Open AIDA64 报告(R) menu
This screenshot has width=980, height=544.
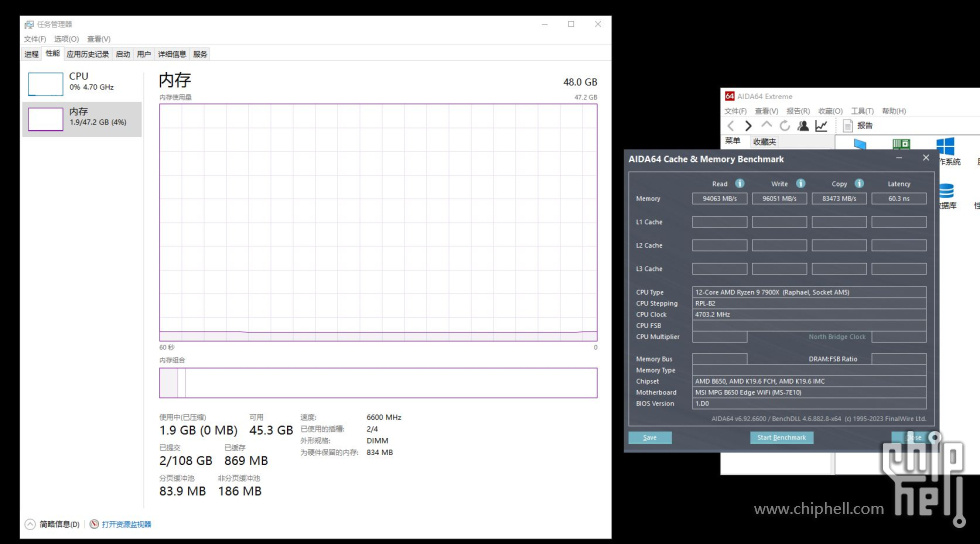point(798,111)
